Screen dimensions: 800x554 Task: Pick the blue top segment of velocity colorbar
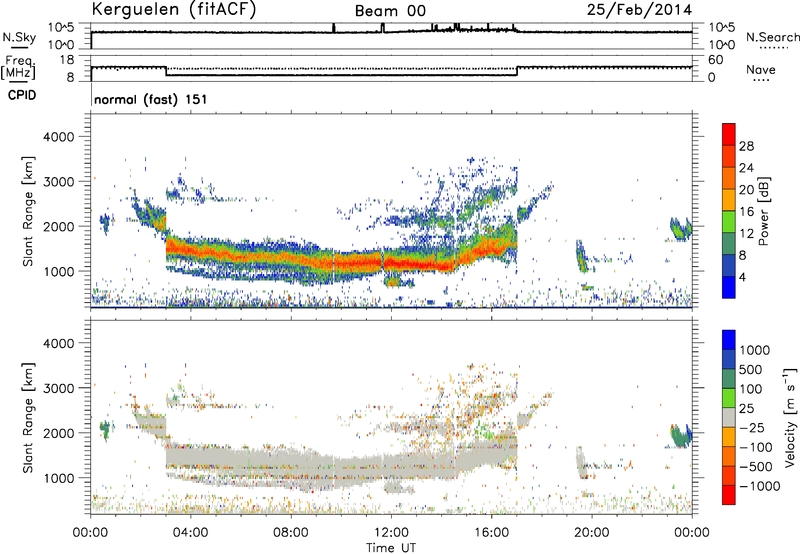[x=729, y=340]
